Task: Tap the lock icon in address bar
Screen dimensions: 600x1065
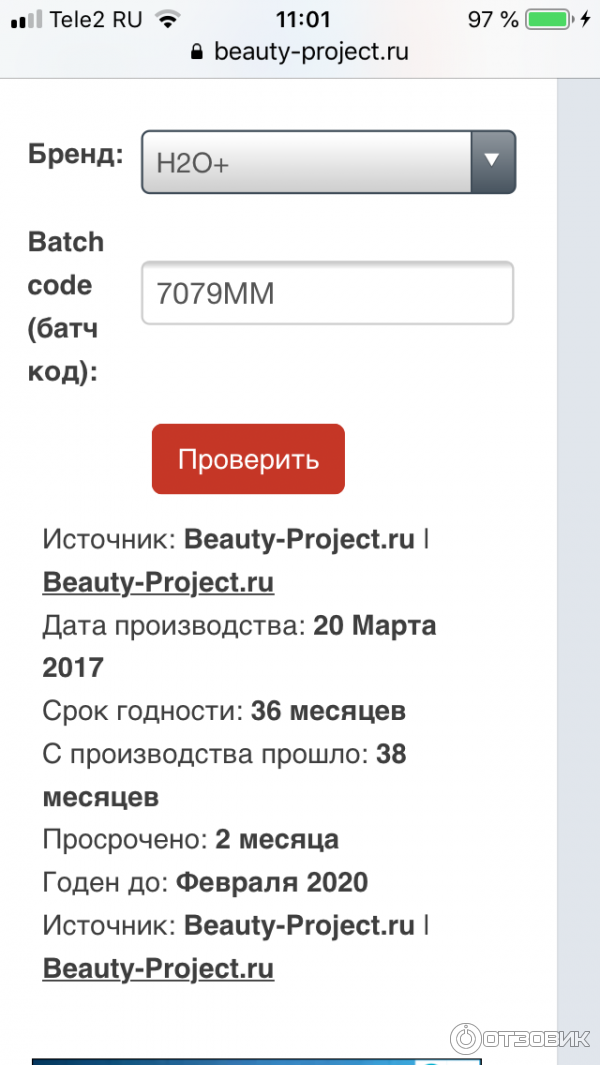Action: click(197, 52)
